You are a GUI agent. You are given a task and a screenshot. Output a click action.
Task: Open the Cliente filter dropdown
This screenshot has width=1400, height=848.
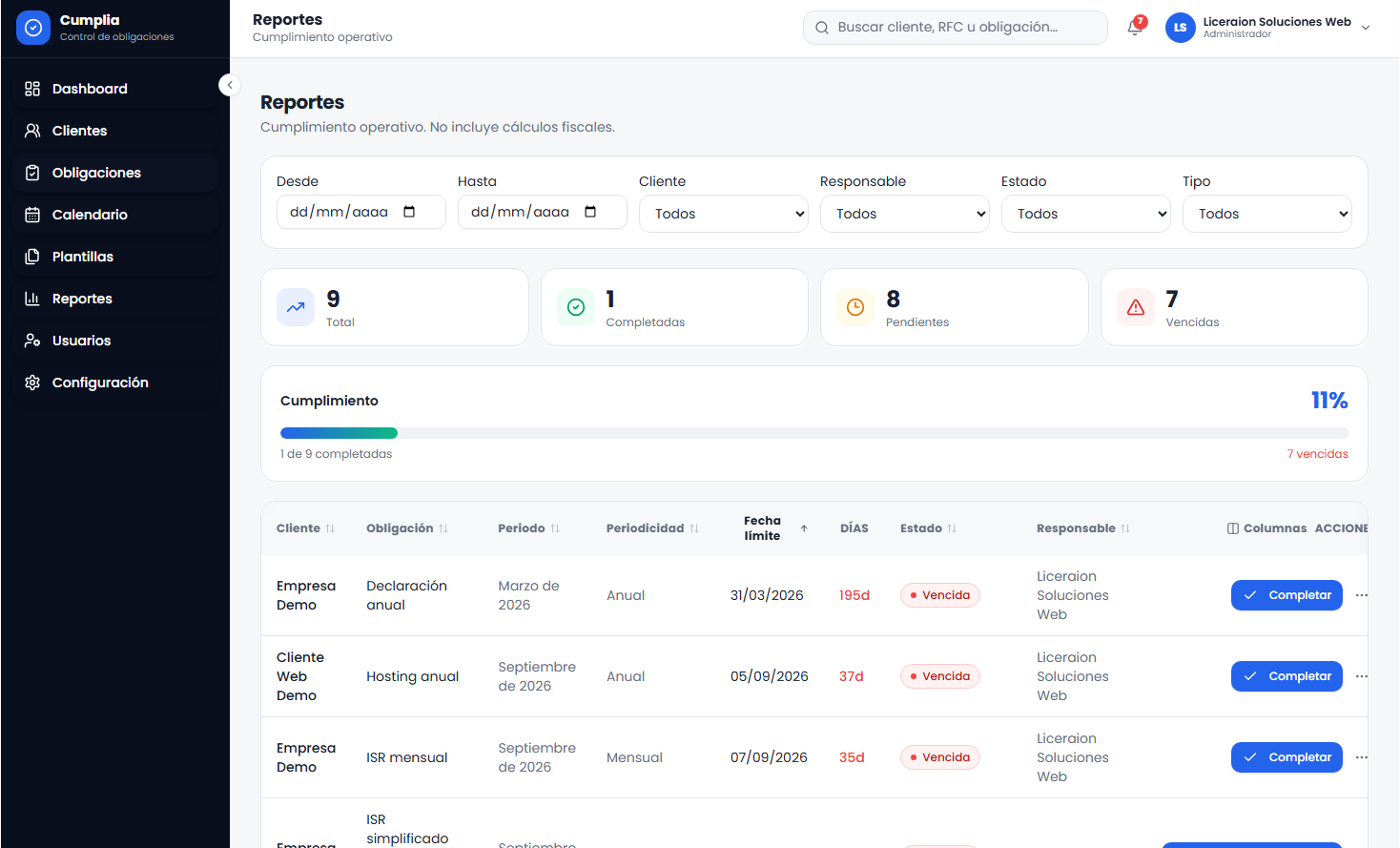(724, 214)
